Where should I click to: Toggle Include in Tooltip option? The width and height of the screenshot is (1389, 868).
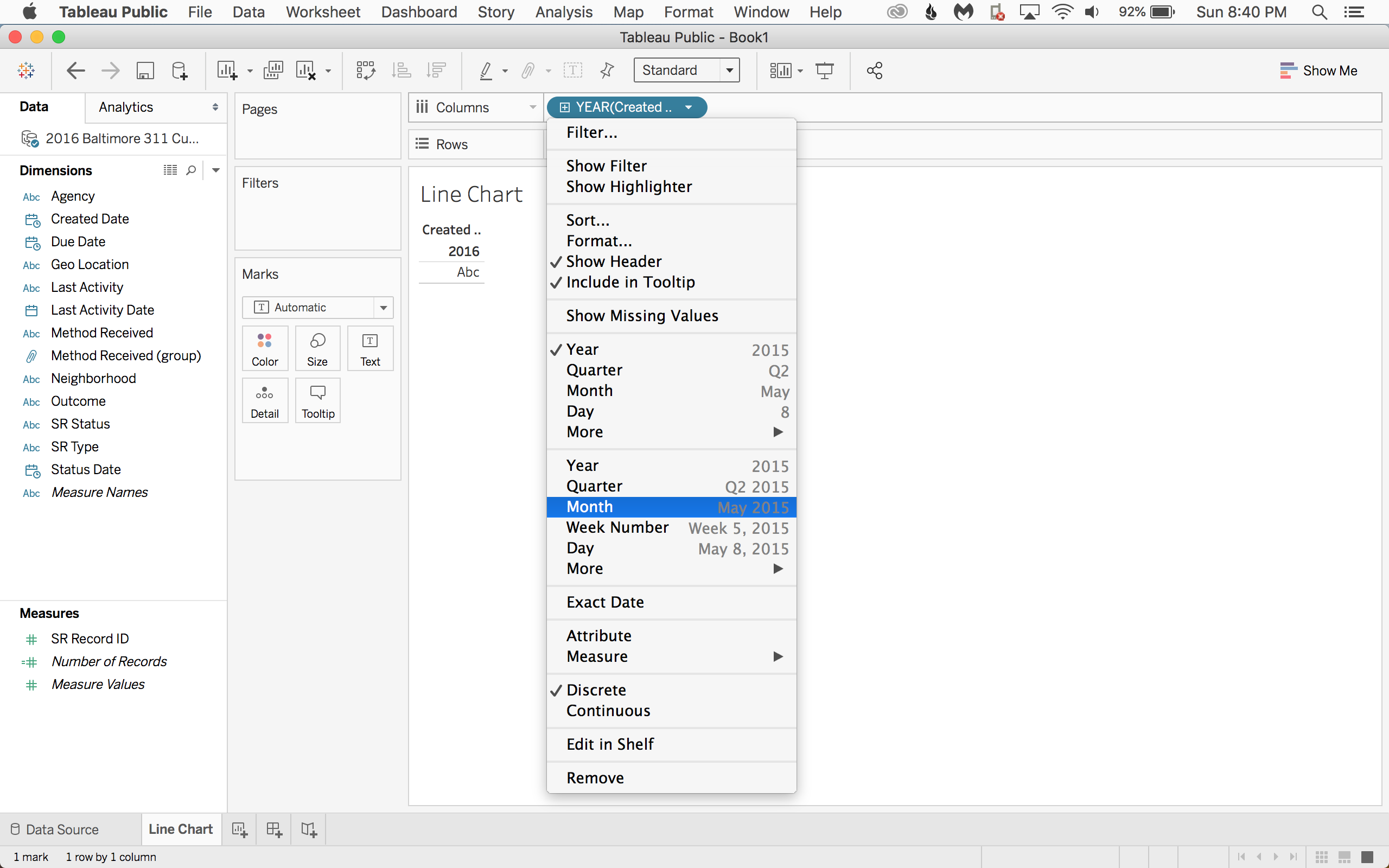[x=672, y=283]
